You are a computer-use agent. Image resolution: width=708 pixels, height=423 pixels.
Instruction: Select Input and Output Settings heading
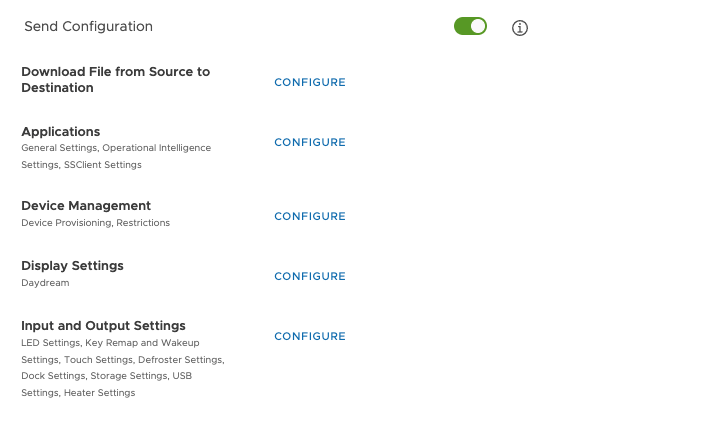click(103, 325)
